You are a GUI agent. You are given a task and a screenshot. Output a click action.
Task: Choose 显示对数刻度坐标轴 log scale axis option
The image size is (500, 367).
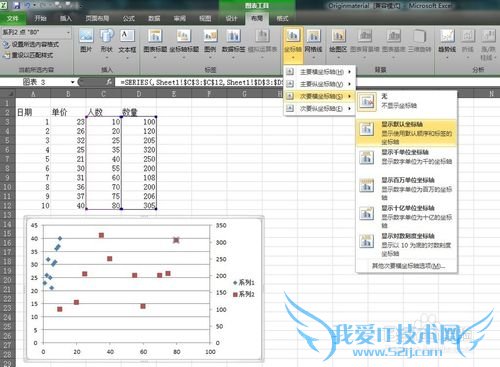point(406,244)
